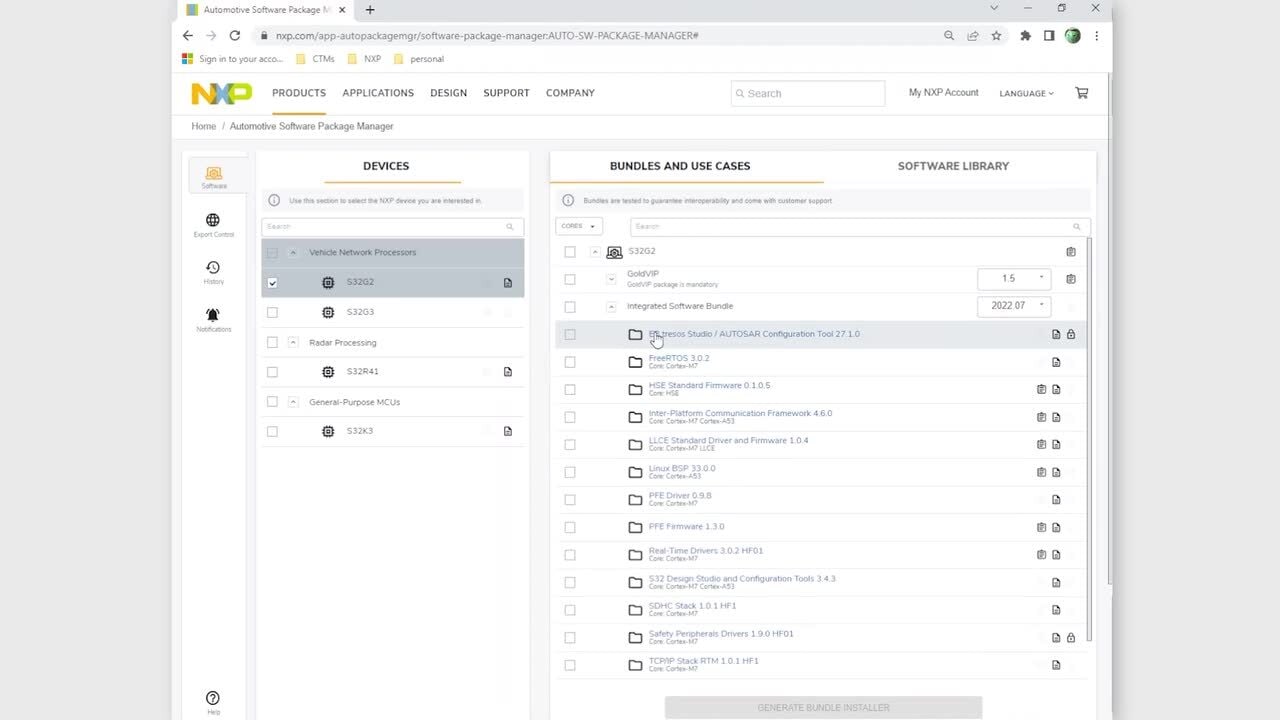Image resolution: width=1280 pixels, height=720 pixels.
Task: Click the Home breadcrumb link
Action: pyautogui.click(x=204, y=126)
